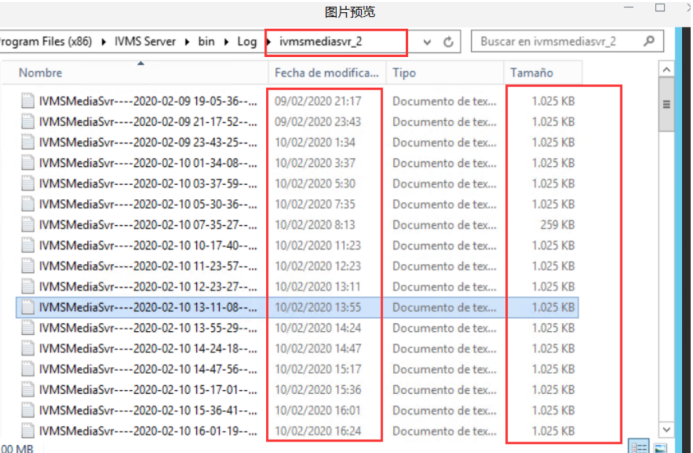Open the 'IVMS Server' breadcrumb
Viewport: 693px width, 453px height.
click(145, 42)
